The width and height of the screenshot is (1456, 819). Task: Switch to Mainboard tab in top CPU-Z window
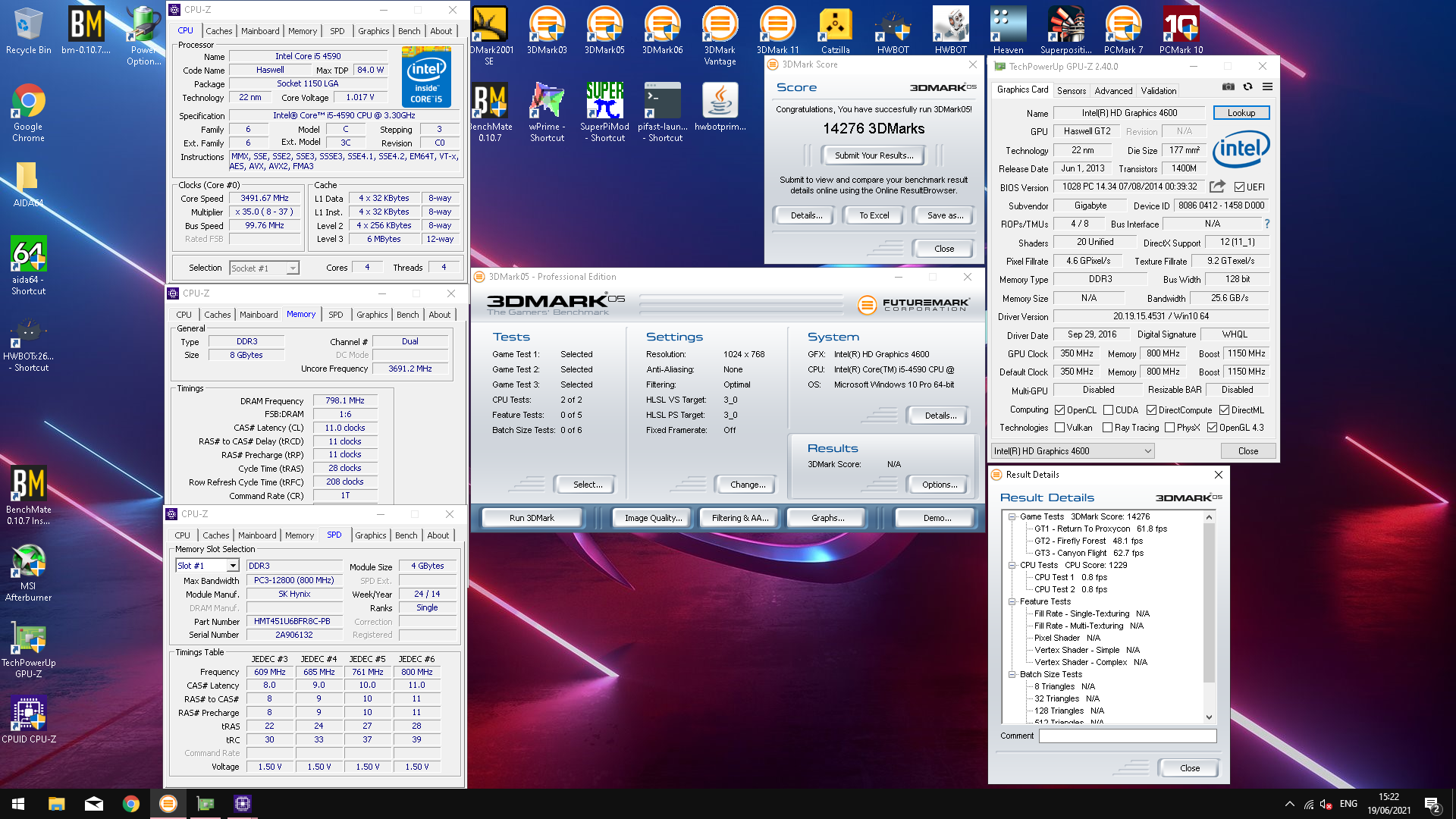(260, 31)
